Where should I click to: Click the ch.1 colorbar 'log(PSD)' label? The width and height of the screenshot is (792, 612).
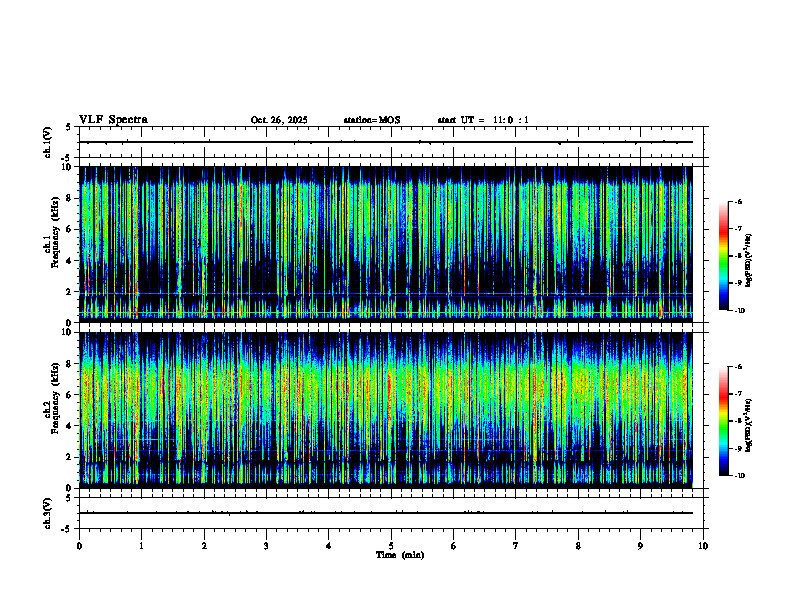point(749,260)
